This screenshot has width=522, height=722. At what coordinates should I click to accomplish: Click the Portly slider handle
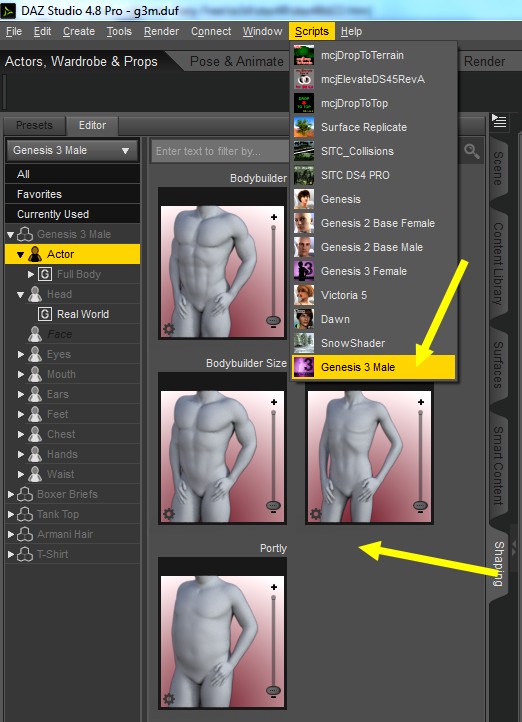click(x=273, y=690)
